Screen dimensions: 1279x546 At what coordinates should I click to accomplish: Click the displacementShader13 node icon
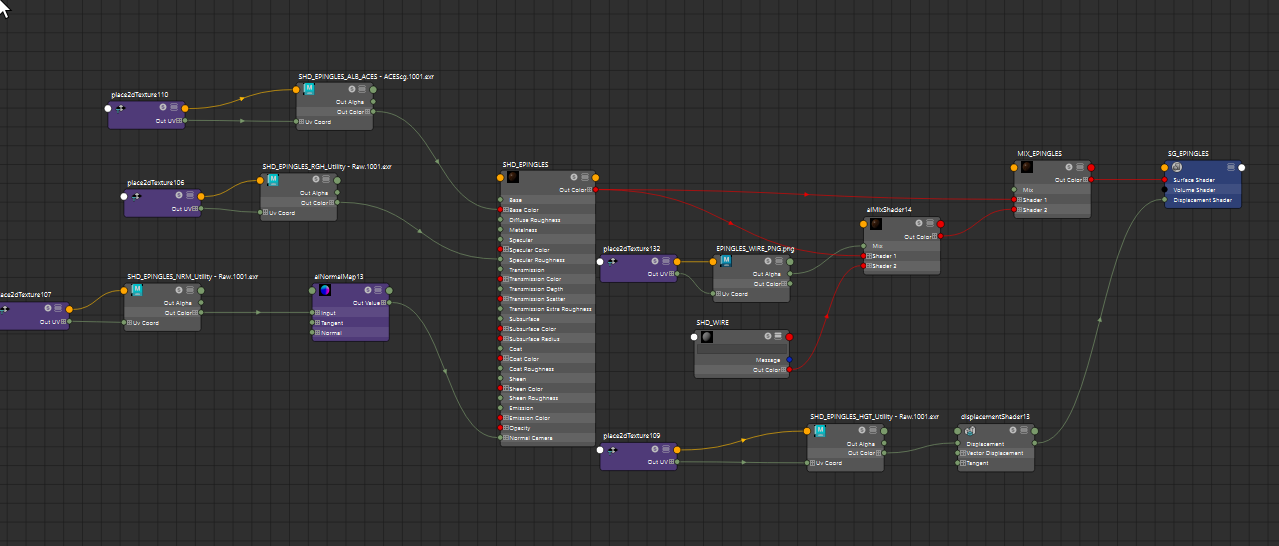click(x=970, y=430)
